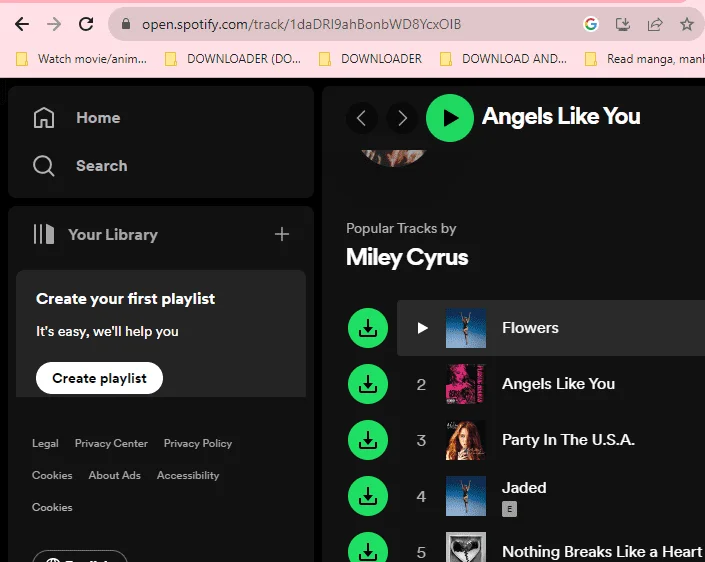
Task: Click Flowers album cover thumbnail
Action: (x=465, y=328)
